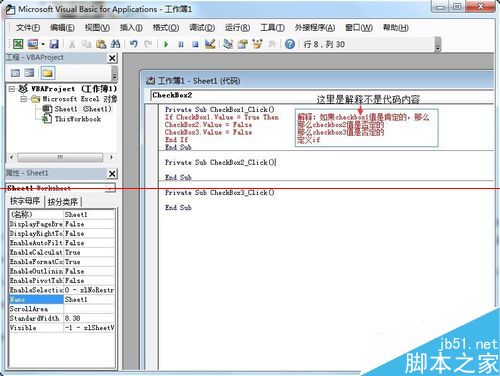
Task: Select the EnableFormatConditionsCalculation property row
Action: coord(62,262)
